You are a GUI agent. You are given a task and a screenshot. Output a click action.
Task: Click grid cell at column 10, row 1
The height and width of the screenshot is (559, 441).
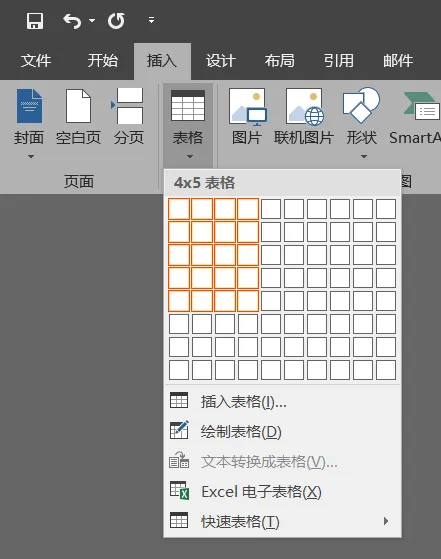[386, 209]
